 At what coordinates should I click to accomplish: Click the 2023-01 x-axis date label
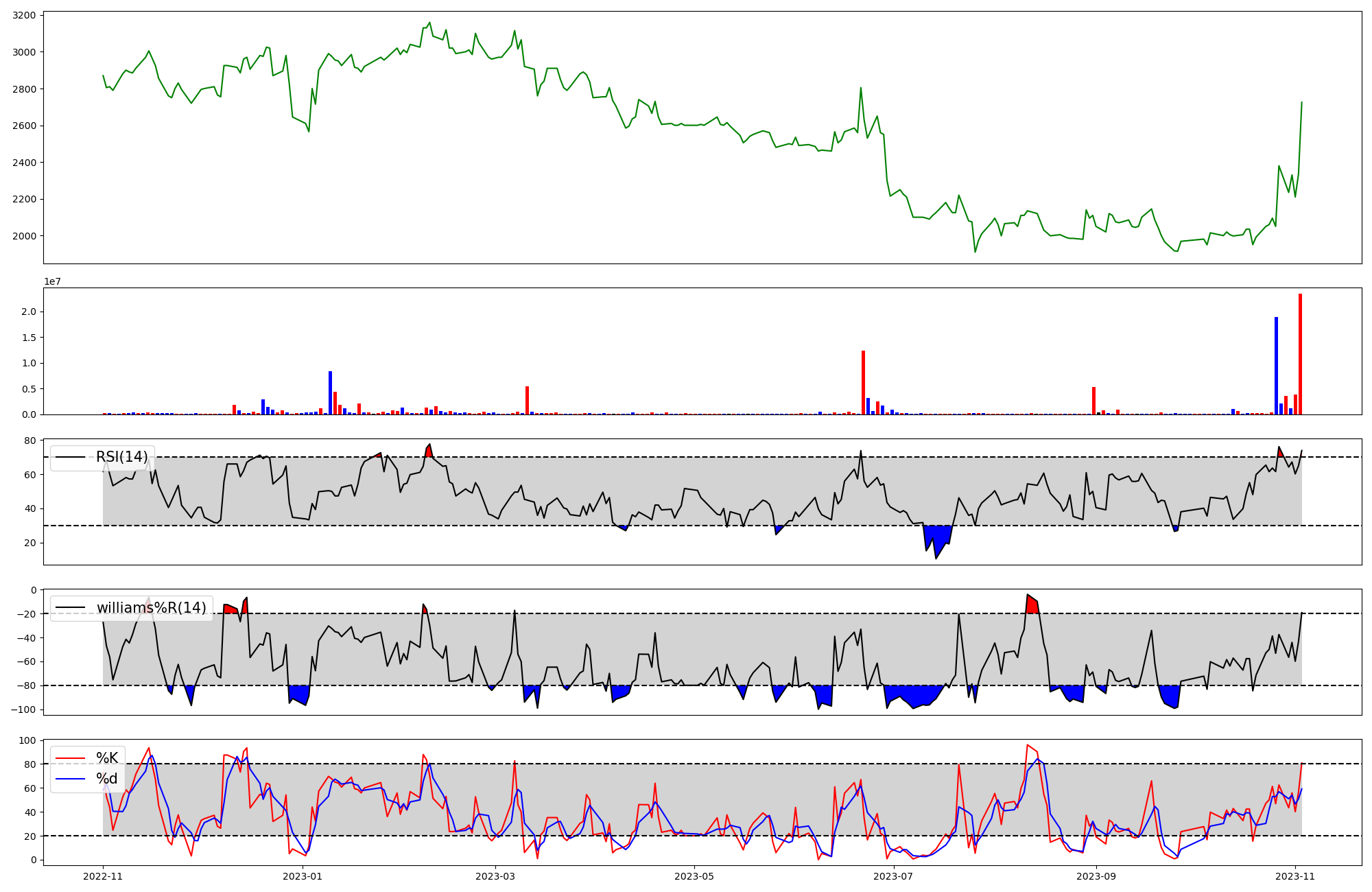(x=302, y=876)
